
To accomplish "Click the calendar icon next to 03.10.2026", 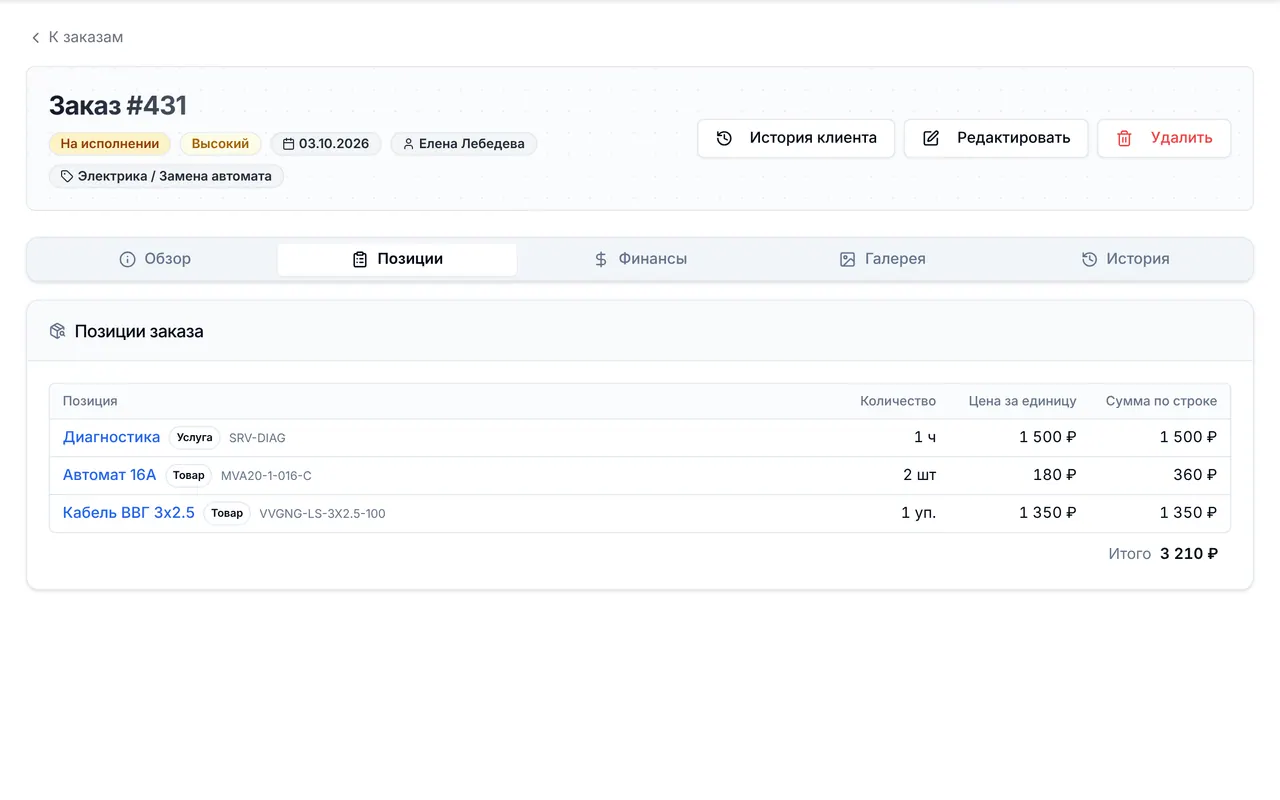I will pyautogui.click(x=288, y=144).
